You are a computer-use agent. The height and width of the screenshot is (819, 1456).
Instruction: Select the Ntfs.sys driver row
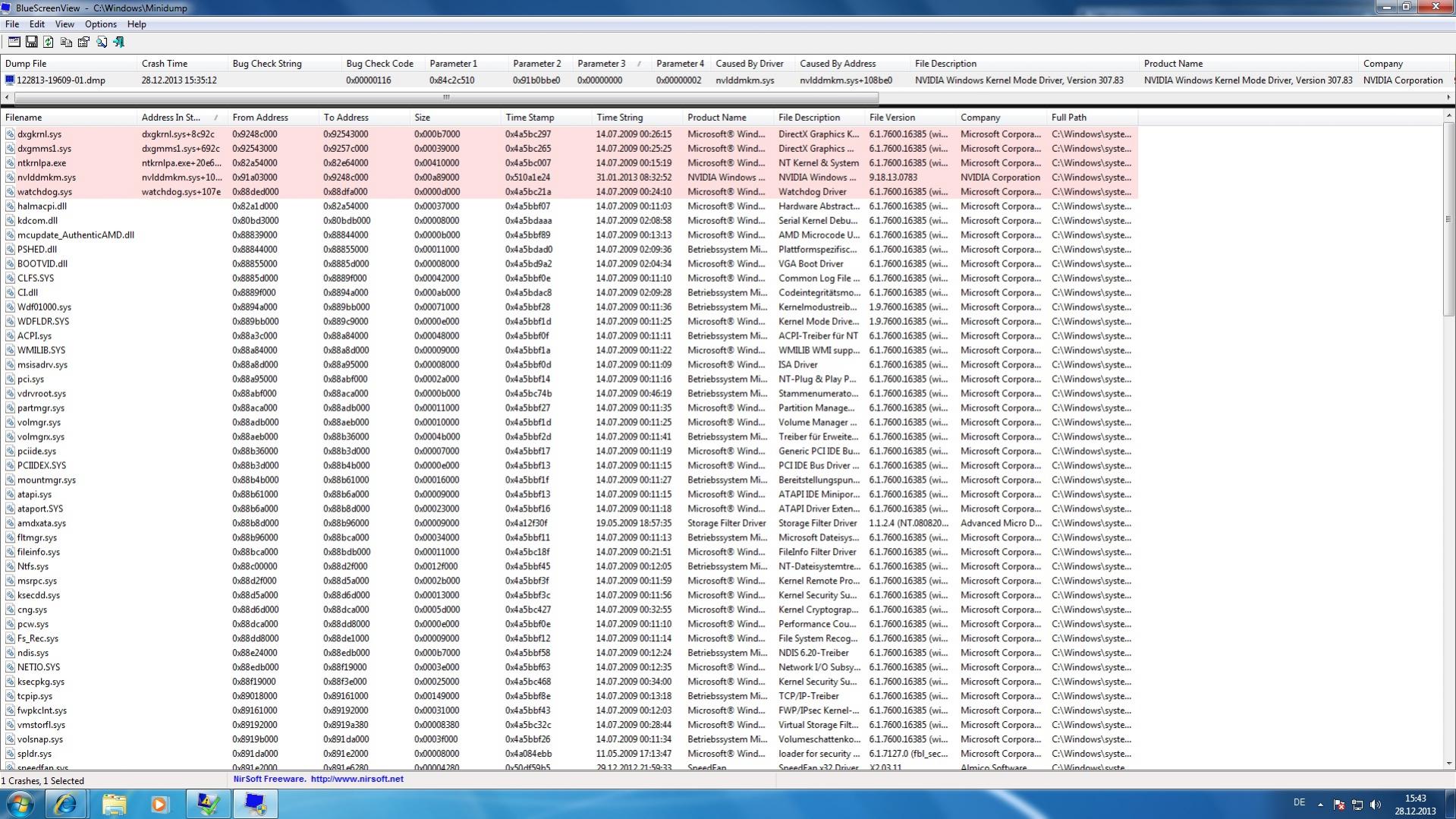tap(570, 566)
